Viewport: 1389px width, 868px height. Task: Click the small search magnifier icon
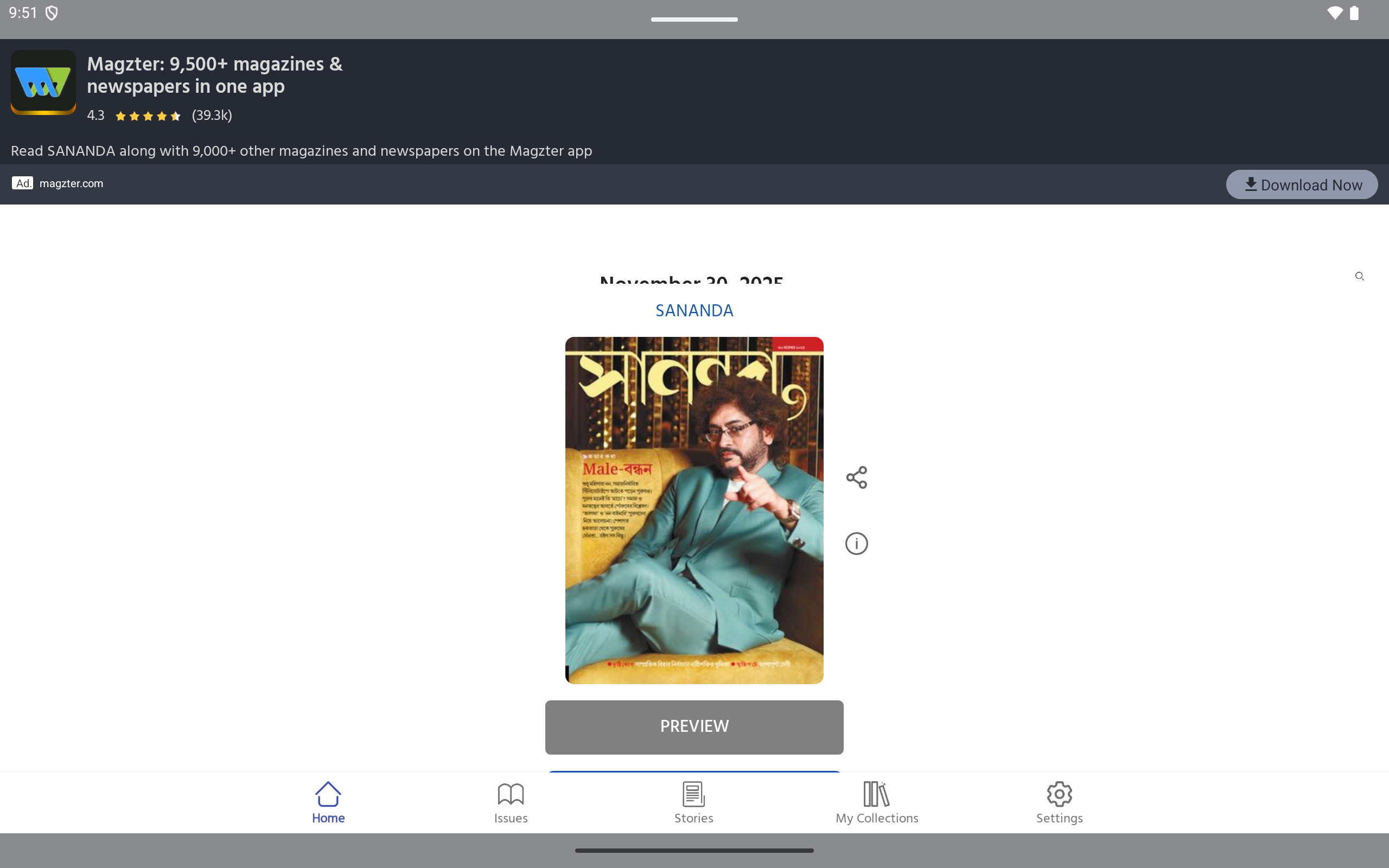click(x=1359, y=277)
